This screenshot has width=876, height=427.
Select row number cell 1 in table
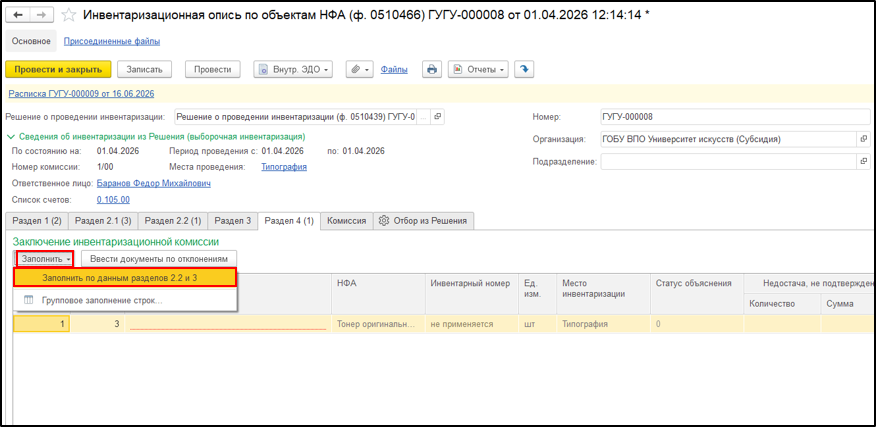pyautogui.click(x=41, y=324)
